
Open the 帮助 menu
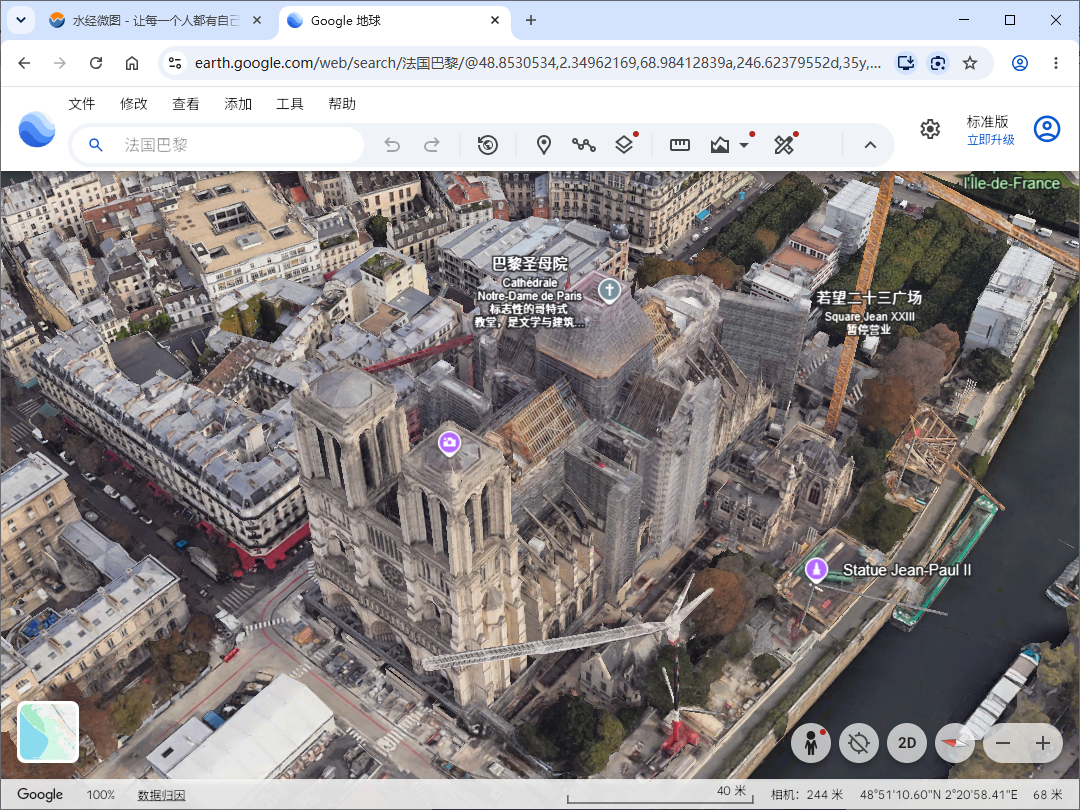342,104
